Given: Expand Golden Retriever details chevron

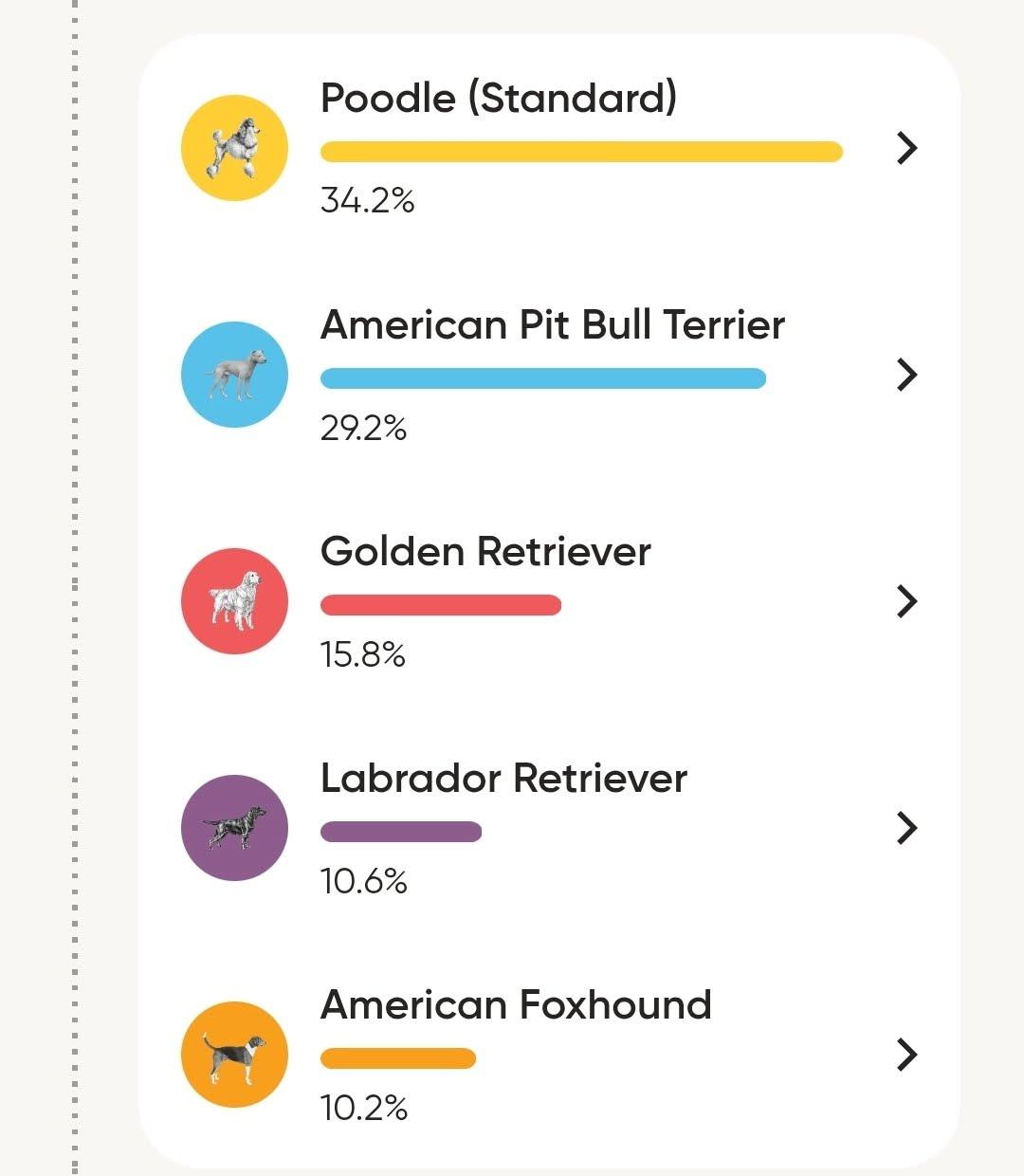Looking at the screenshot, I should [907, 601].
